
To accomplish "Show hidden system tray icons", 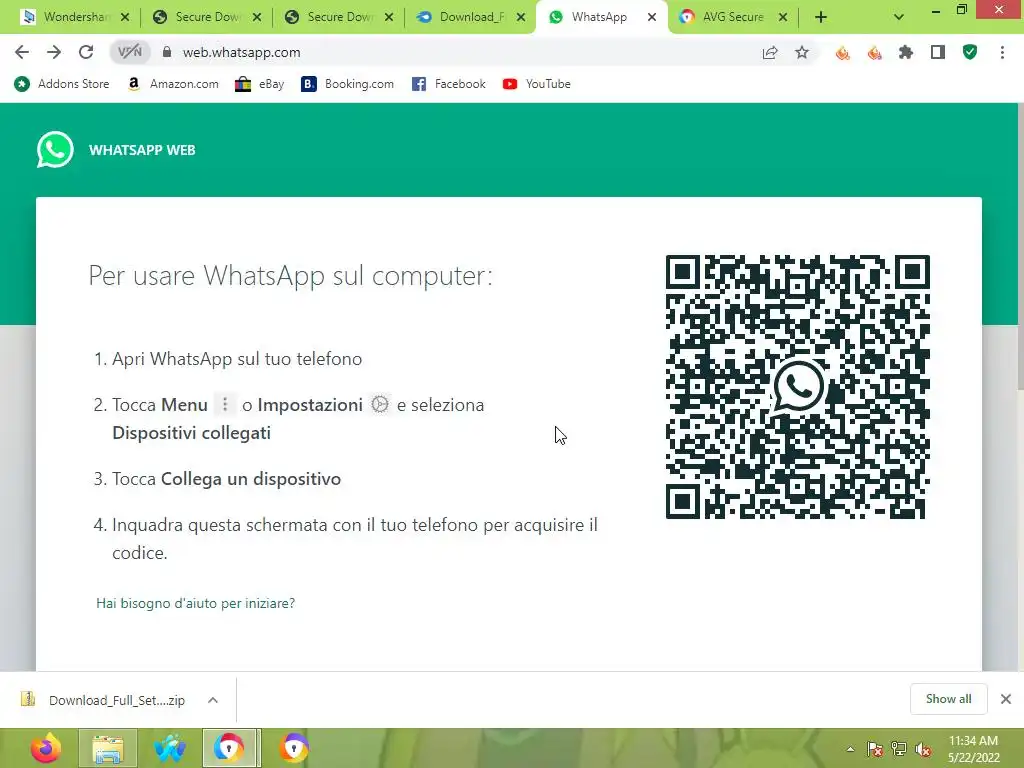I will (x=850, y=749).
